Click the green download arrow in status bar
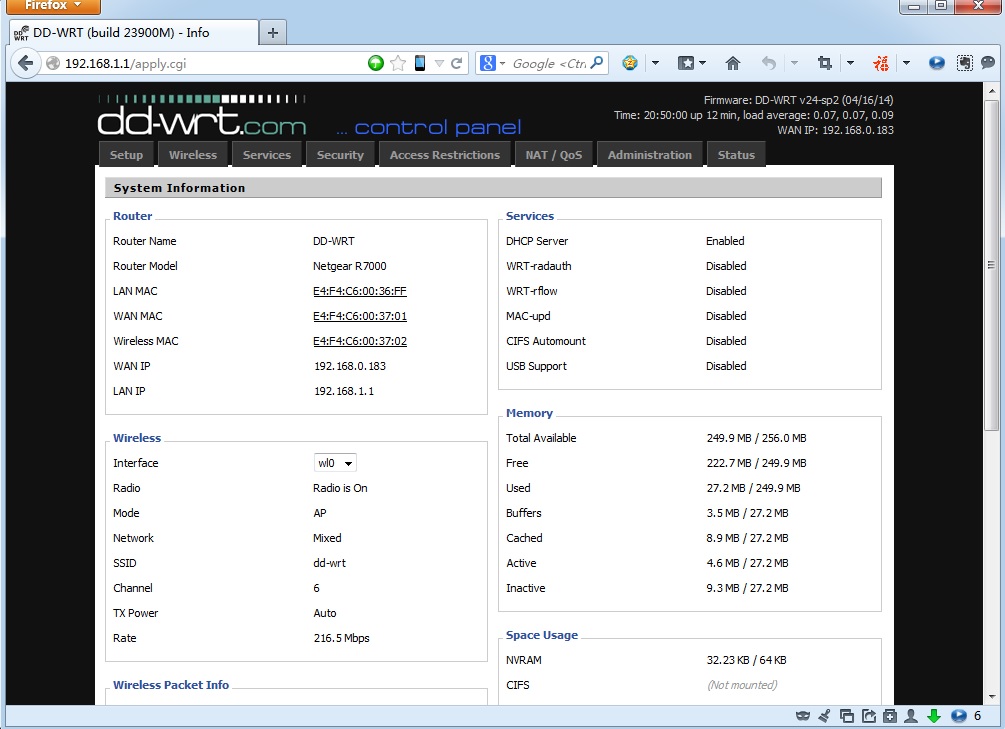 tap(934, 715)
